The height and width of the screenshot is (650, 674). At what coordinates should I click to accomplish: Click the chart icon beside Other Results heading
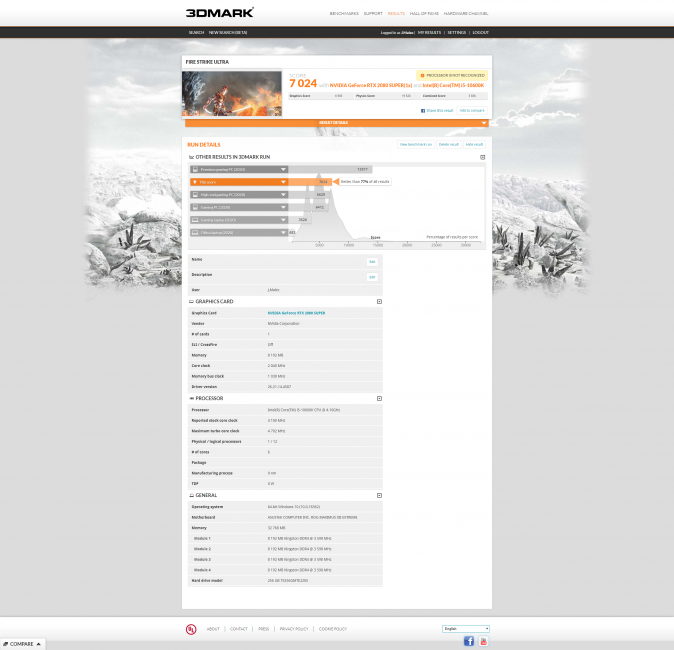[x=191, y=157]
